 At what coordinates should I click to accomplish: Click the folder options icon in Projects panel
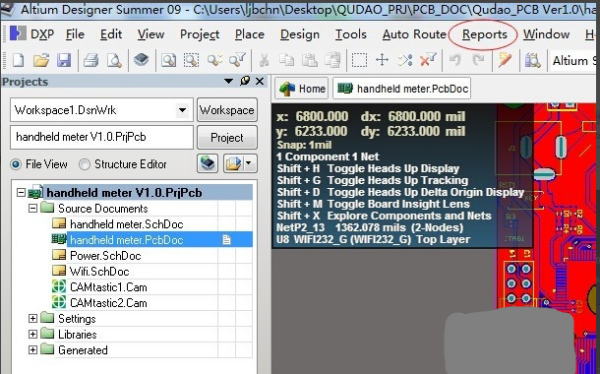coord(233,164)
